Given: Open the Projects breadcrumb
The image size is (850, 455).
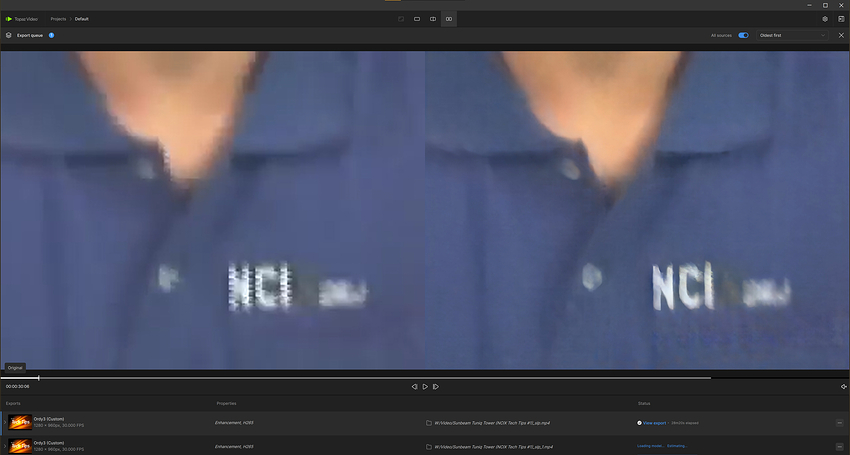Looking at the screenshot, I should coord(58,19).
